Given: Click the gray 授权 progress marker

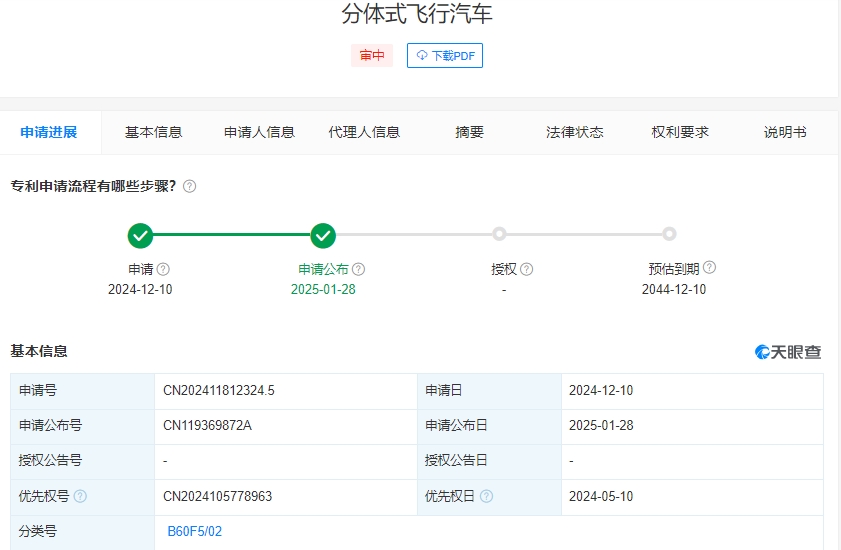Looking at the screenshot, I should tap(499, 234).
